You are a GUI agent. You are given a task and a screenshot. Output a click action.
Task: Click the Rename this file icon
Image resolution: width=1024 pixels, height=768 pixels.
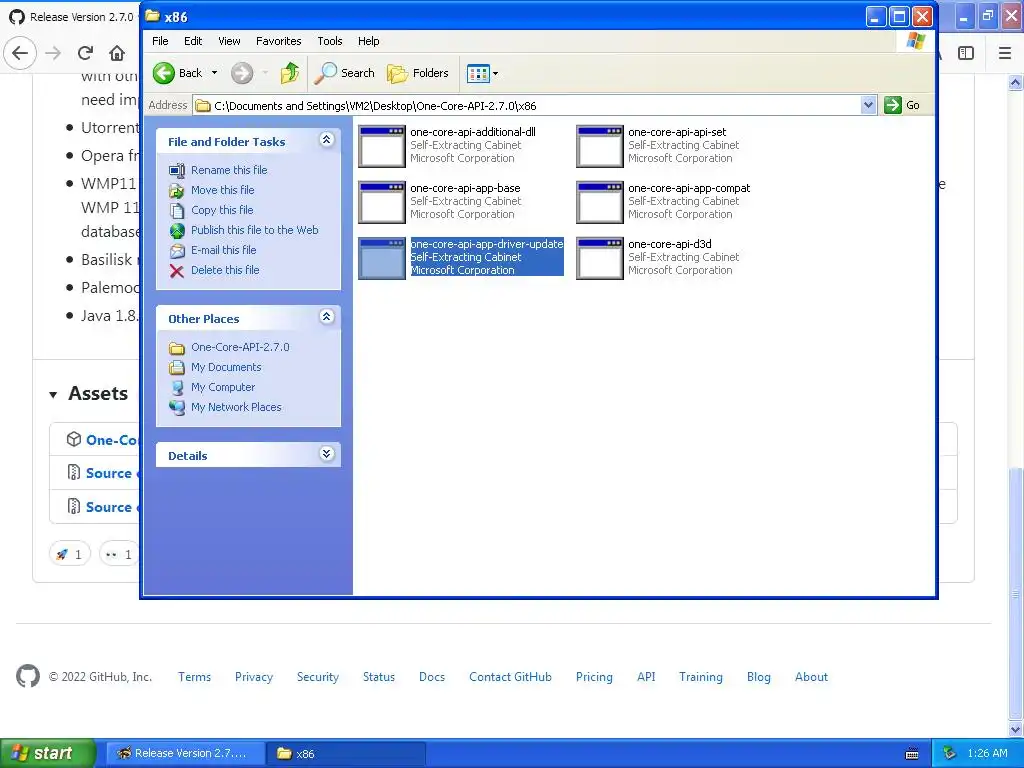(177, 170)
